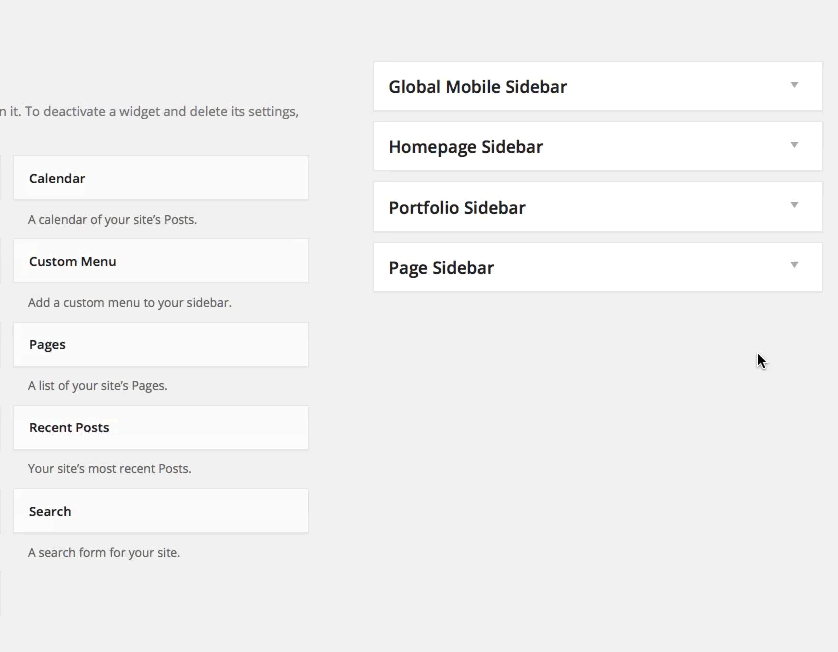
Task: Expand the Global Mobile Sidebar panel
Action: coord(597,86)
